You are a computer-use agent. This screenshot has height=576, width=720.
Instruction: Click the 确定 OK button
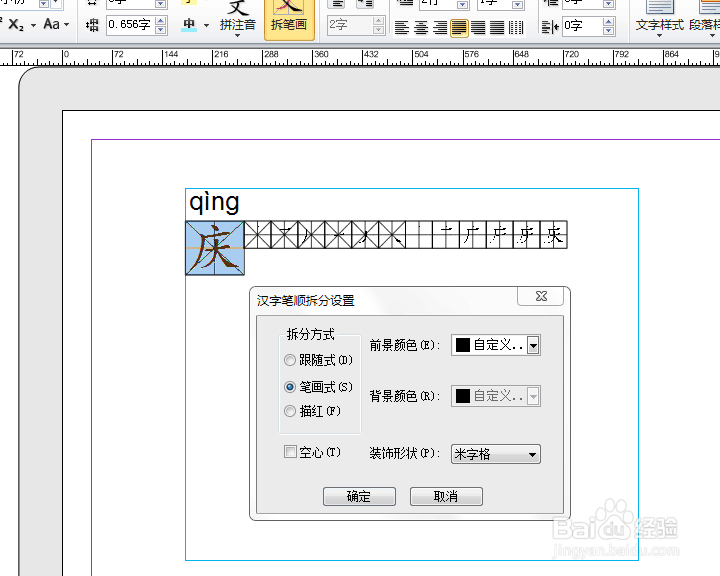(359, 497)
